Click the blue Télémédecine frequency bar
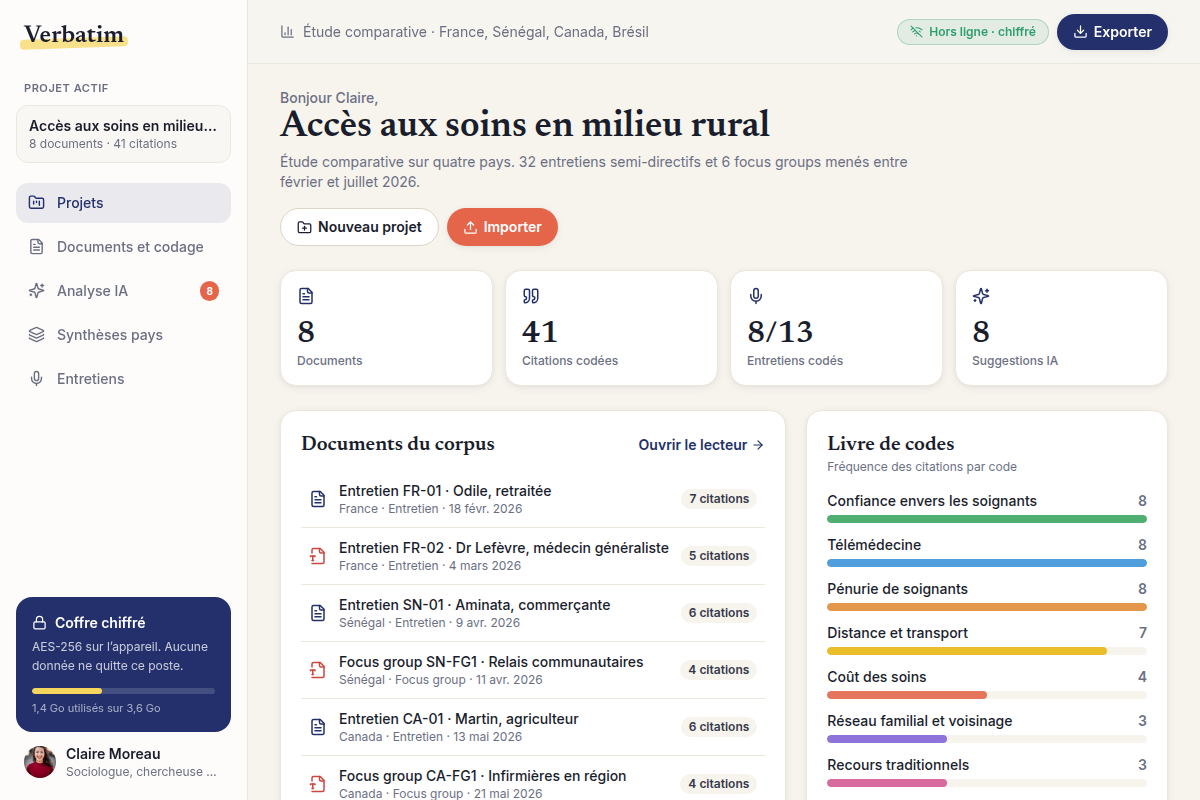 pos(987,563)
